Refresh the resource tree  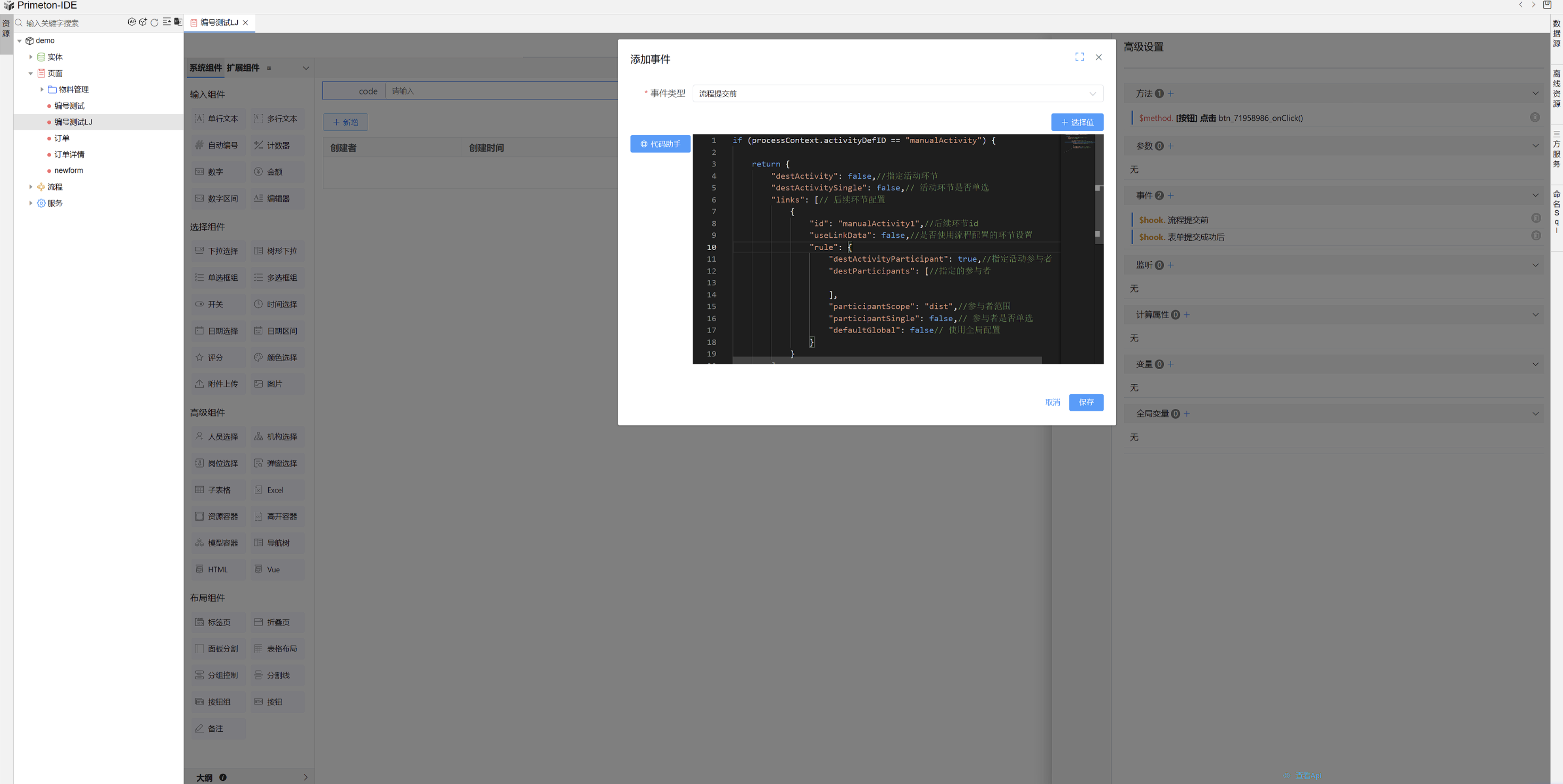(x=155, y=22)
